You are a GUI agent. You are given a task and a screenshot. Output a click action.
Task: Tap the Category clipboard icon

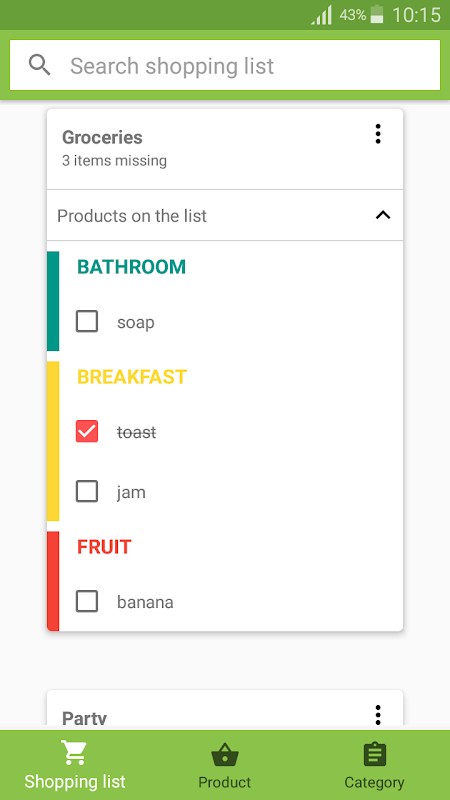(374, 754)
